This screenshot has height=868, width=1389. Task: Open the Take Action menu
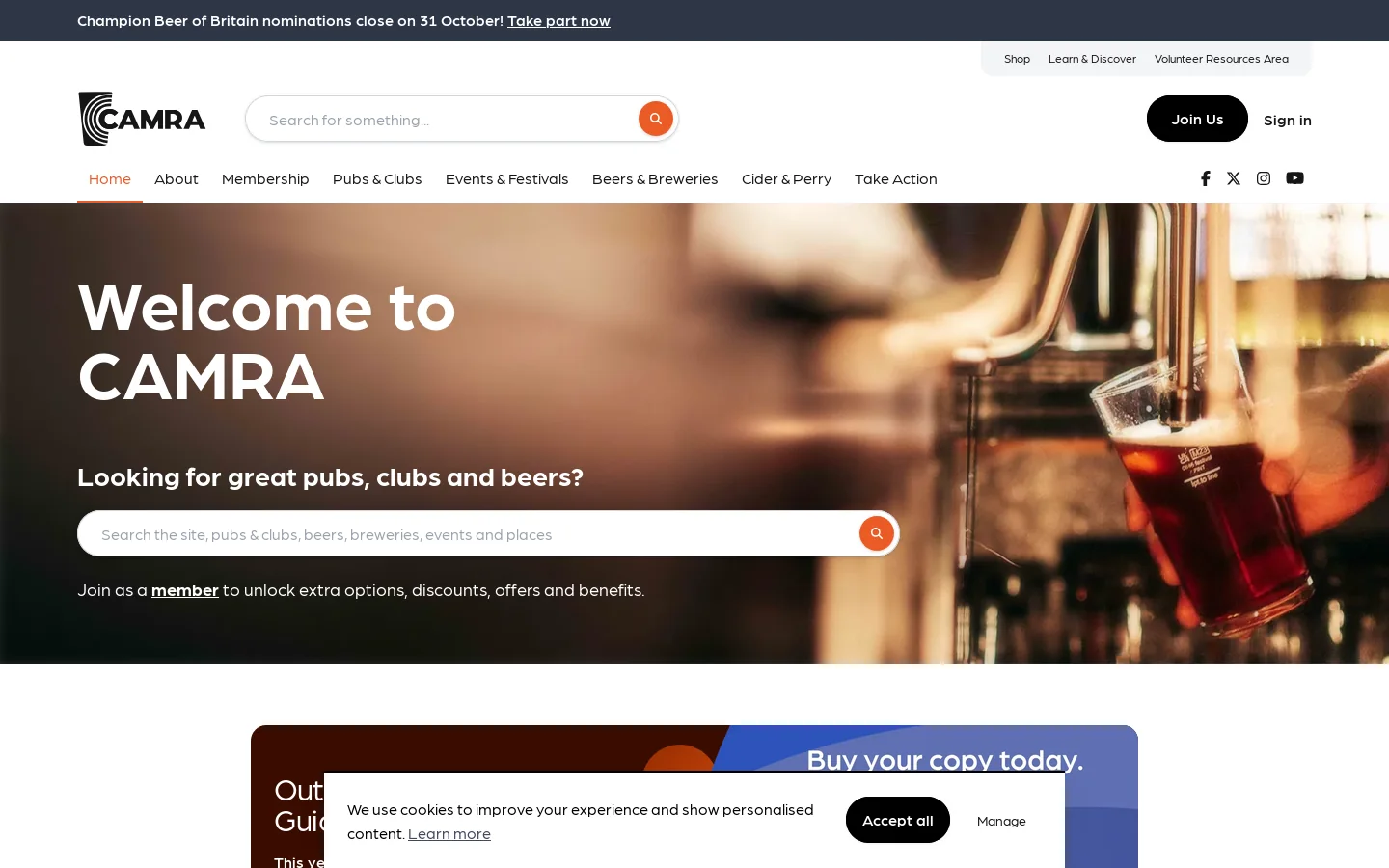pos(896,178)
